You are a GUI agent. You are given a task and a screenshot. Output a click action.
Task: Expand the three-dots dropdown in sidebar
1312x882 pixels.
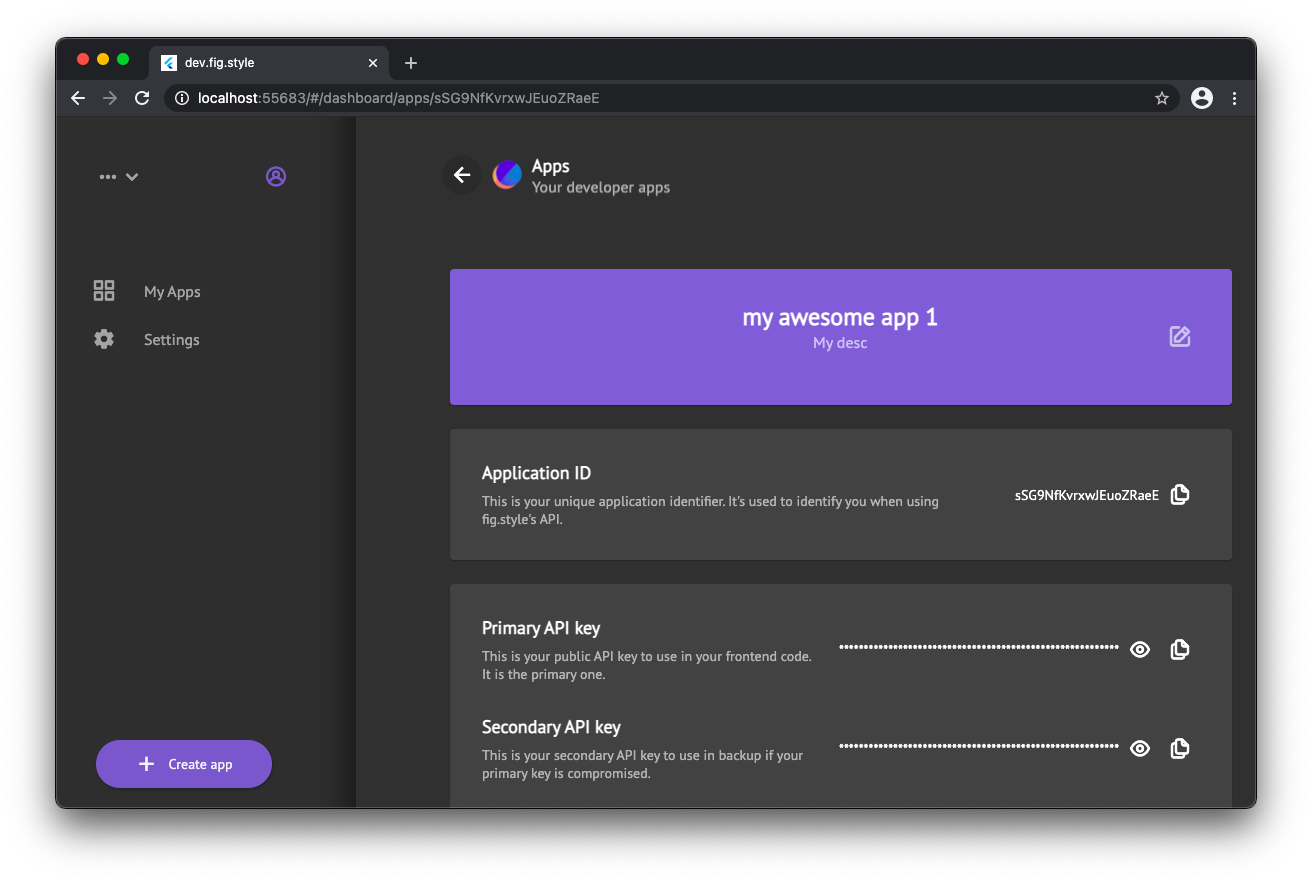[118, 177]
